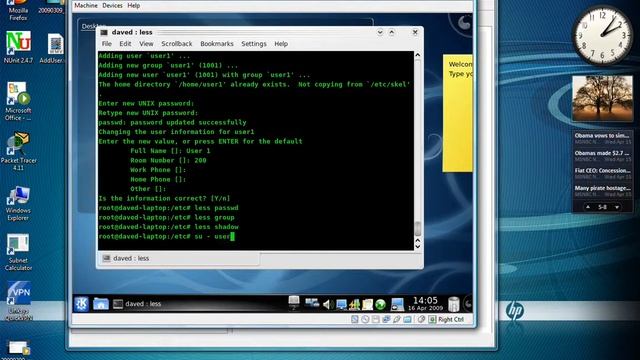
Task: Click the VirtualBox hard disk activity indicator
Action: pos(355,319)
